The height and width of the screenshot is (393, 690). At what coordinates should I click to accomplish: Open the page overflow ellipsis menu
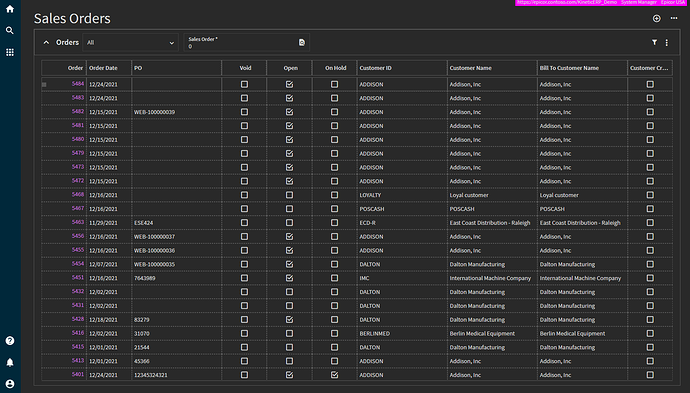[674, 18]
